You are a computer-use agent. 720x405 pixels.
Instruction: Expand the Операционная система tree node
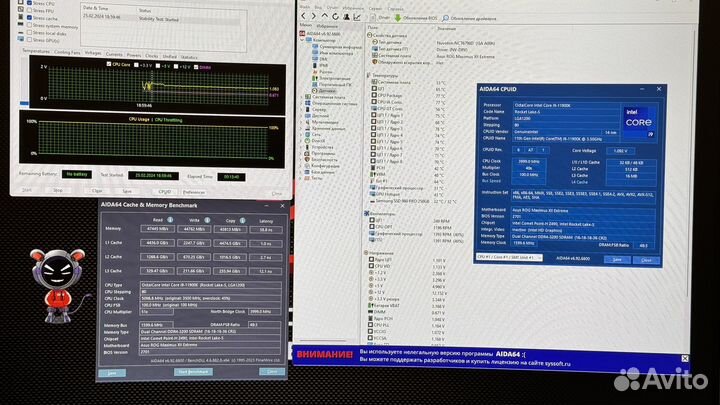[x=302, y=103]
